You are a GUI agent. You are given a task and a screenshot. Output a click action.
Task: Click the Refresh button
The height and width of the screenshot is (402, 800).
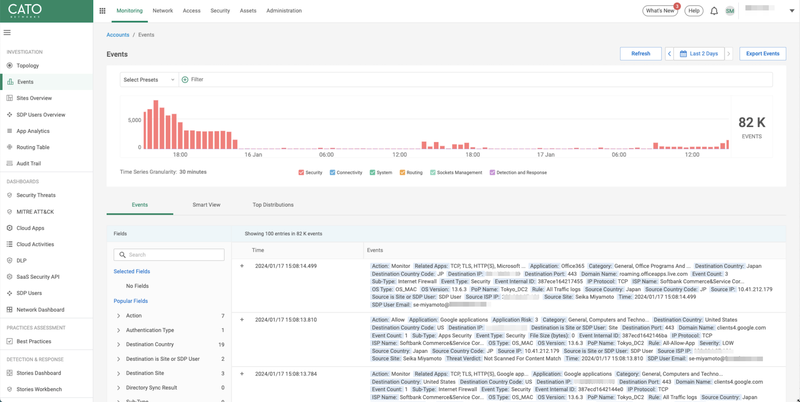(640, 54)
